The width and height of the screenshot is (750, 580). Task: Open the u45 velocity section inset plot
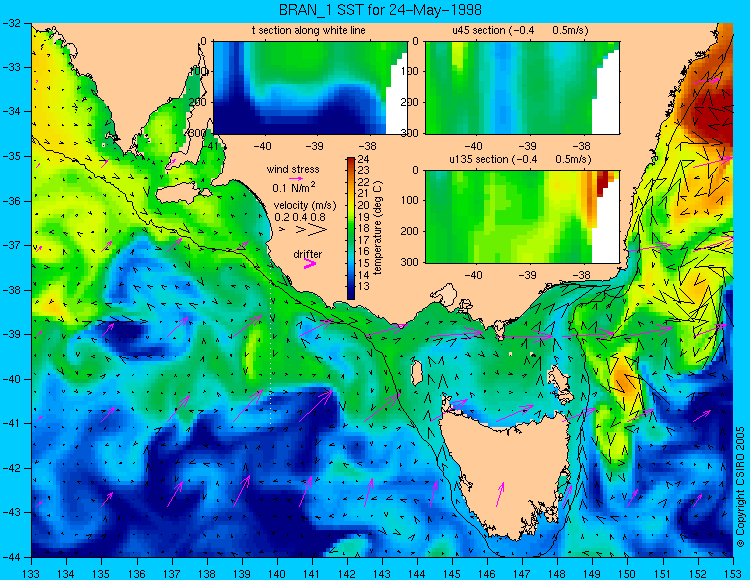tap(522, 88)
